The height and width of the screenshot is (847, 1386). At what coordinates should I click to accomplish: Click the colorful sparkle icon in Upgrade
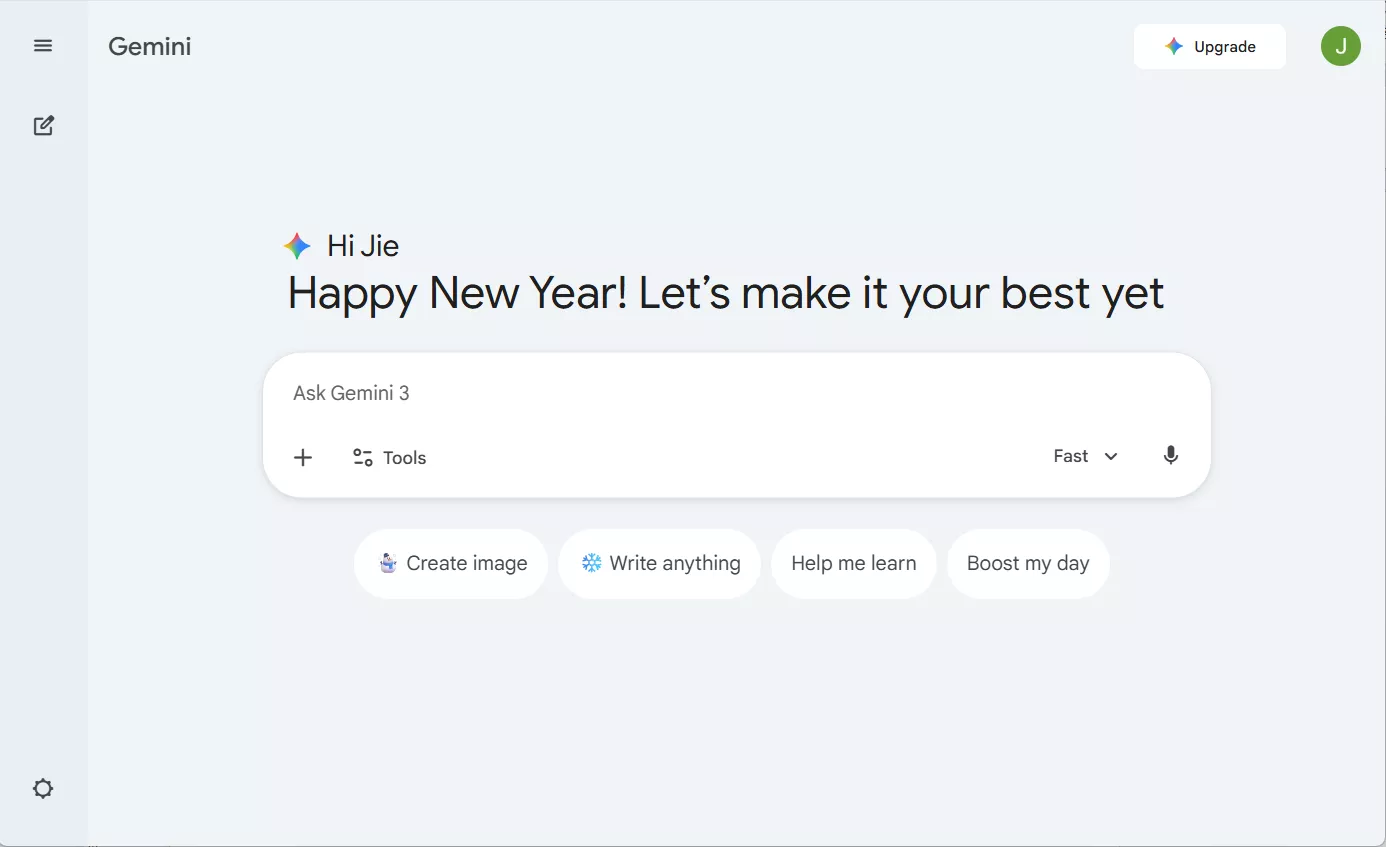(1174, 47)
